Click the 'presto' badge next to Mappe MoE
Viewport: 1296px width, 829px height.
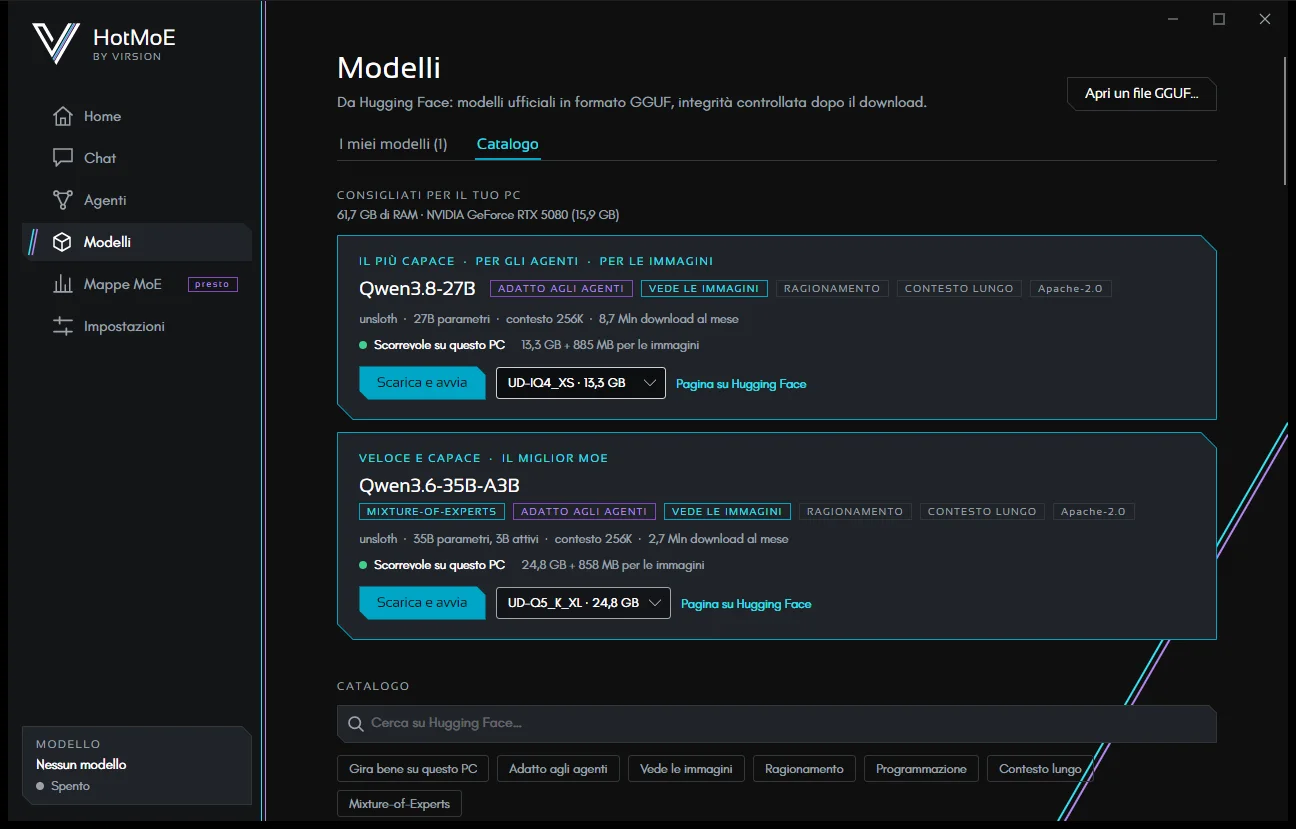[213, 284]
